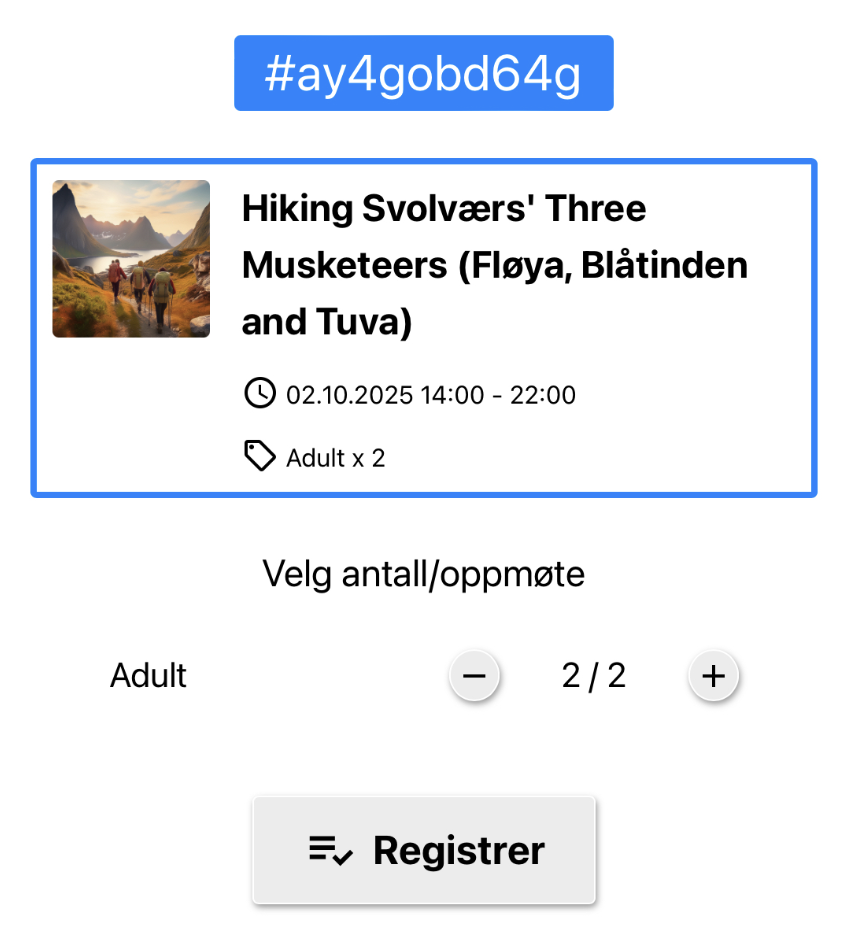Open the hiking tour thumbnail image
850x940 pixels.
131,259
